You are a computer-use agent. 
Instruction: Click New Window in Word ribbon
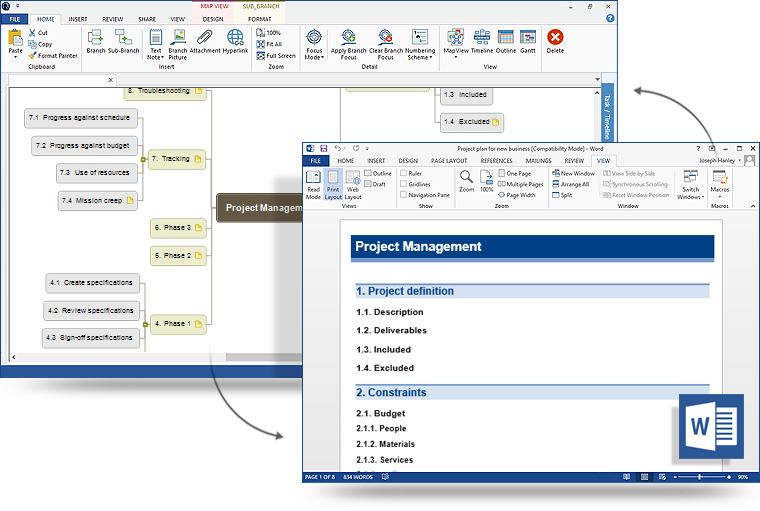(573, 173)
